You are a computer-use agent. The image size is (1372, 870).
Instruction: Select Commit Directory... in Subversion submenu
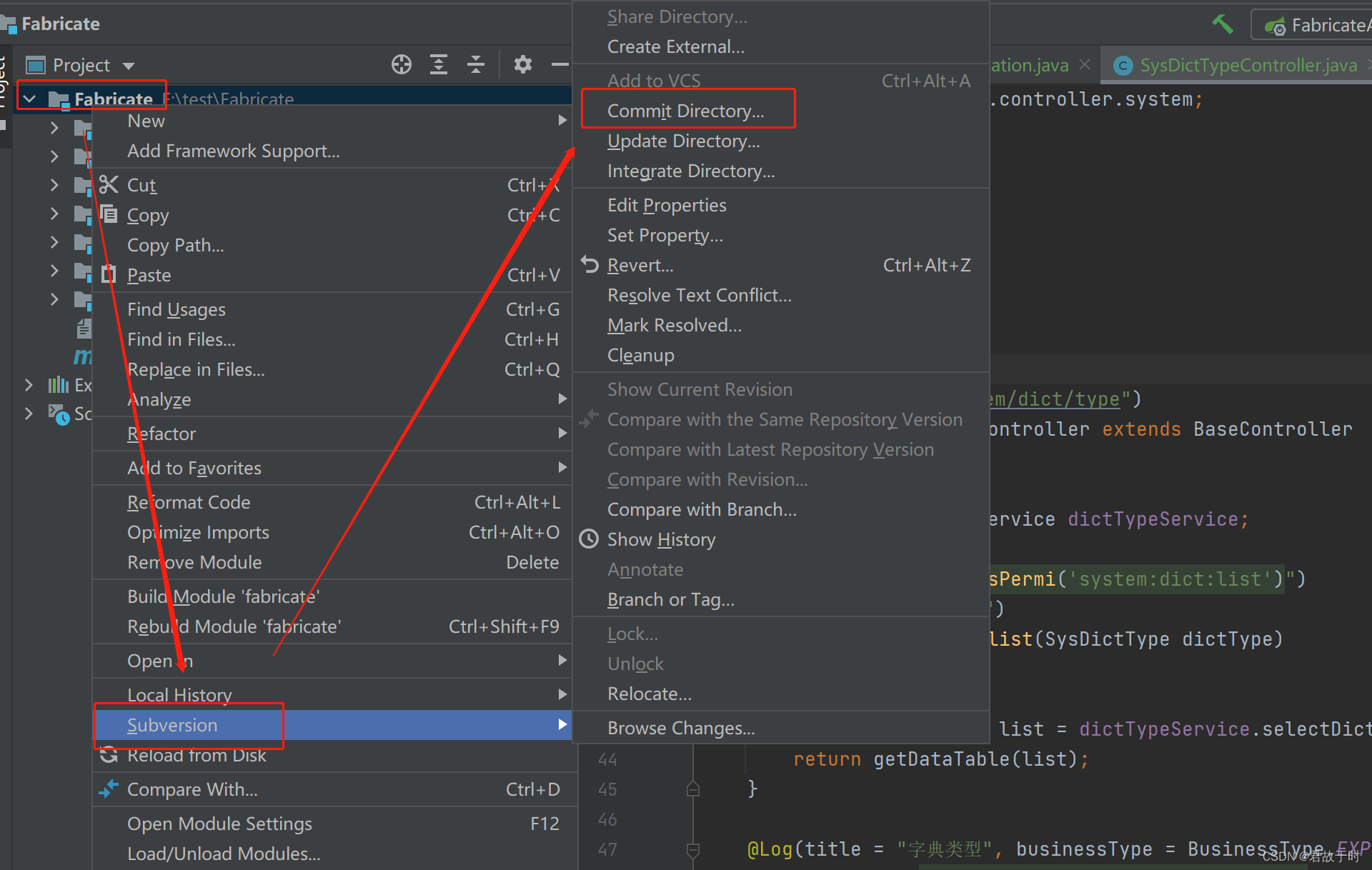[685, 111]
